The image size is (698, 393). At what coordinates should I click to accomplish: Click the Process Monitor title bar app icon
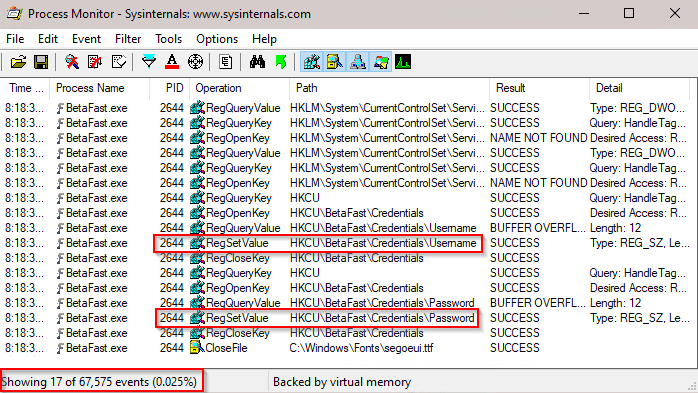tap(14, 14)
